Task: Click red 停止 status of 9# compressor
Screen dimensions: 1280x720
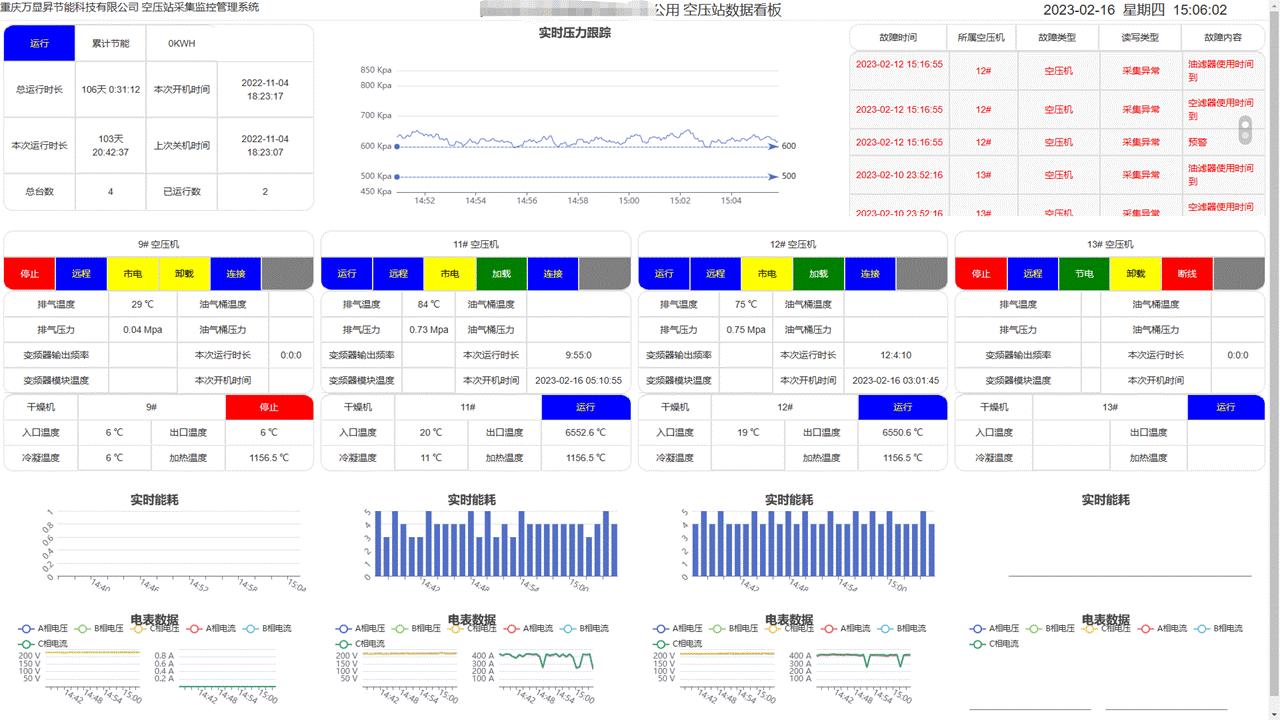Action: coord(29,273)
